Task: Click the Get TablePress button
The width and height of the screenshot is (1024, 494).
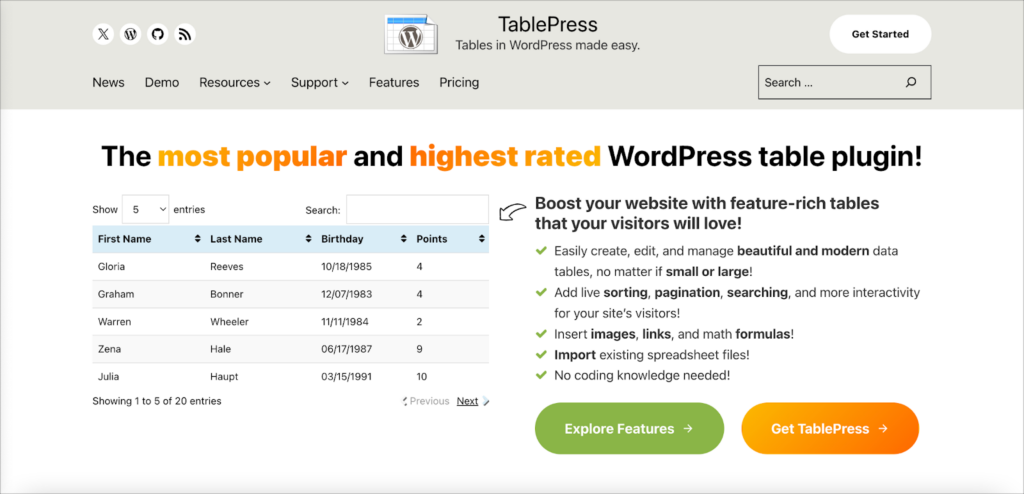Action: click(830, 429)
